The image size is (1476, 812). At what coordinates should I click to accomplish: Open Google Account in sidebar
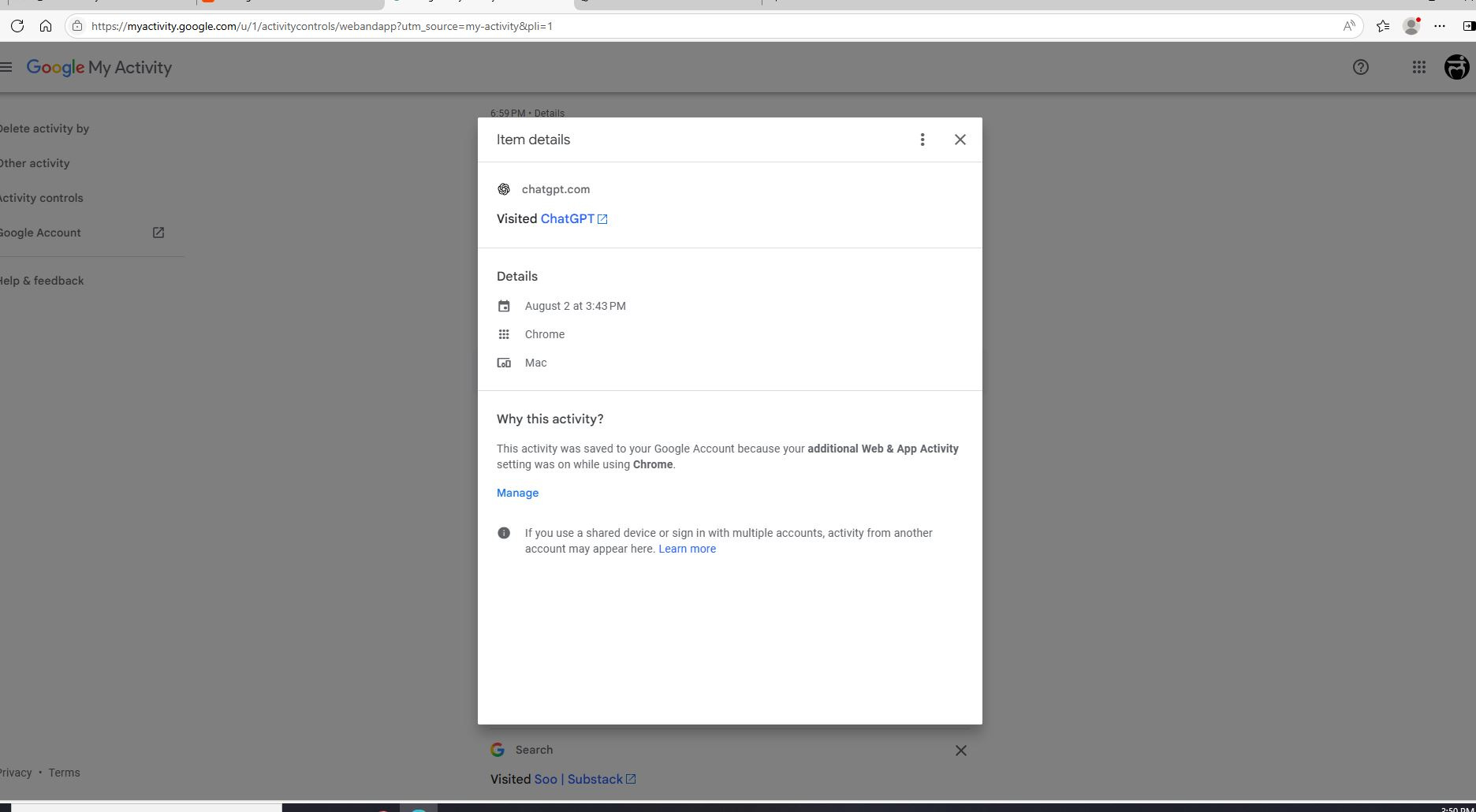click(40, 233)
